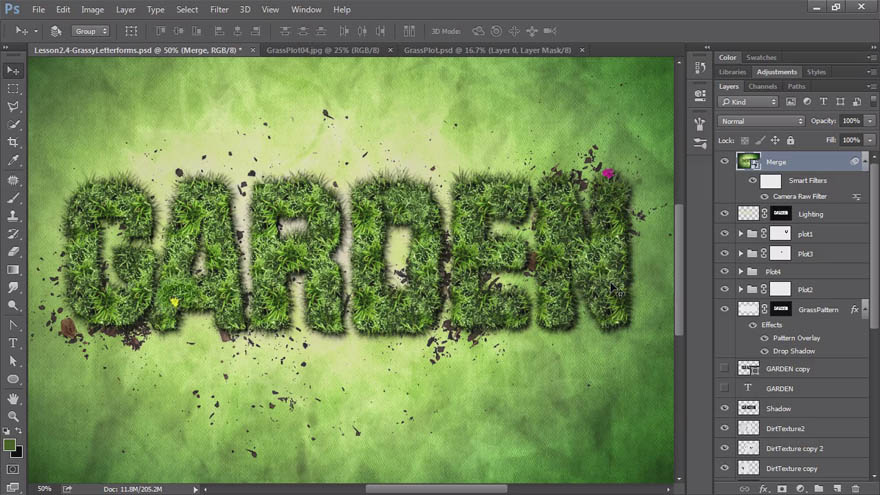Select the Path Selection tool
The image size is (880, 495).
[x=13, y=361]
